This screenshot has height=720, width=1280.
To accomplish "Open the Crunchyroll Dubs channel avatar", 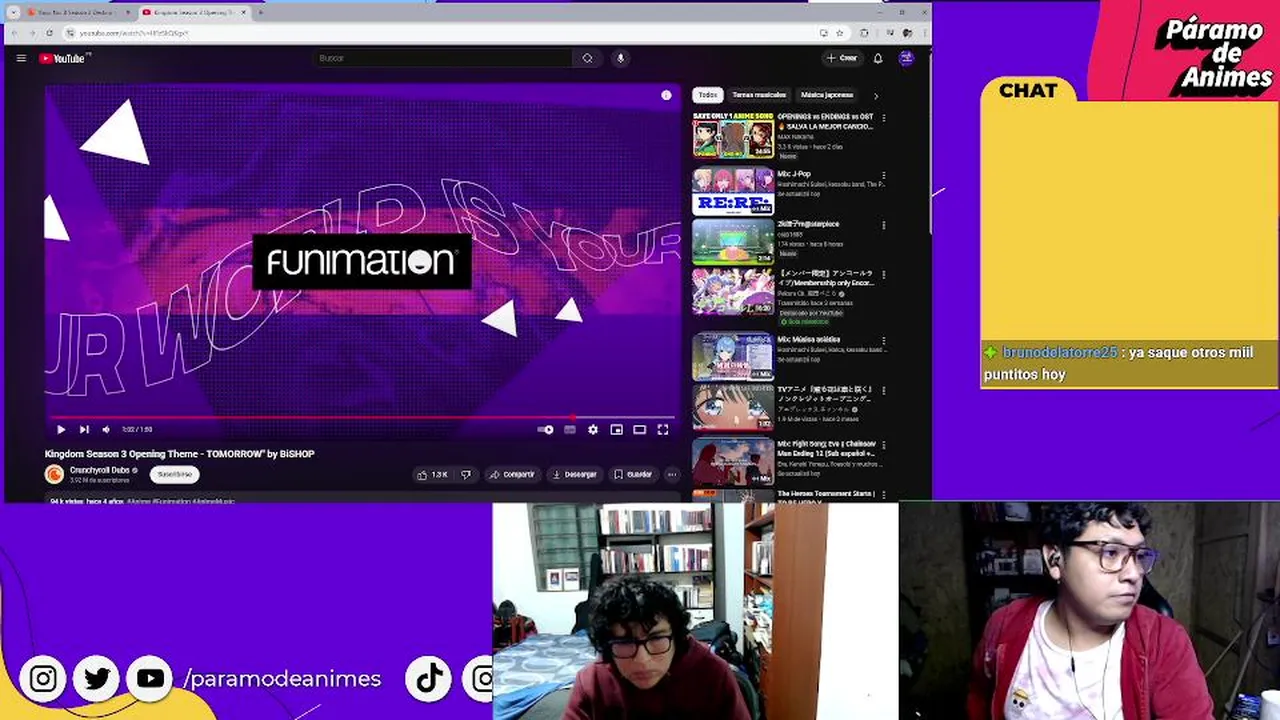I will (54, 474).
